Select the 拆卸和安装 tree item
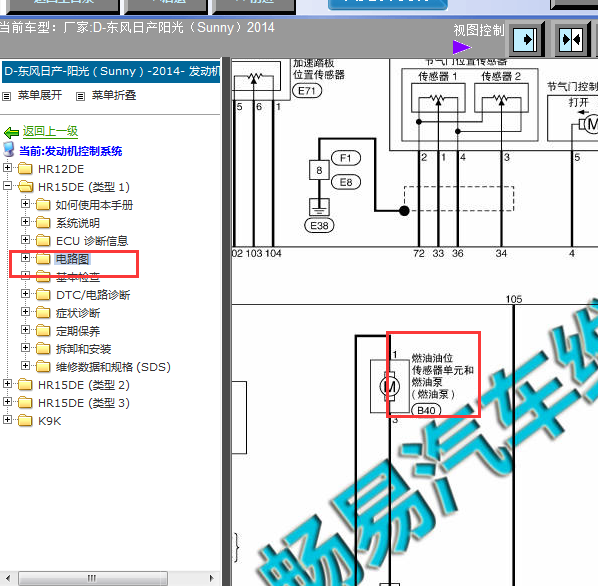This screenshot has width=598, height=586. [x=83, y=349]
